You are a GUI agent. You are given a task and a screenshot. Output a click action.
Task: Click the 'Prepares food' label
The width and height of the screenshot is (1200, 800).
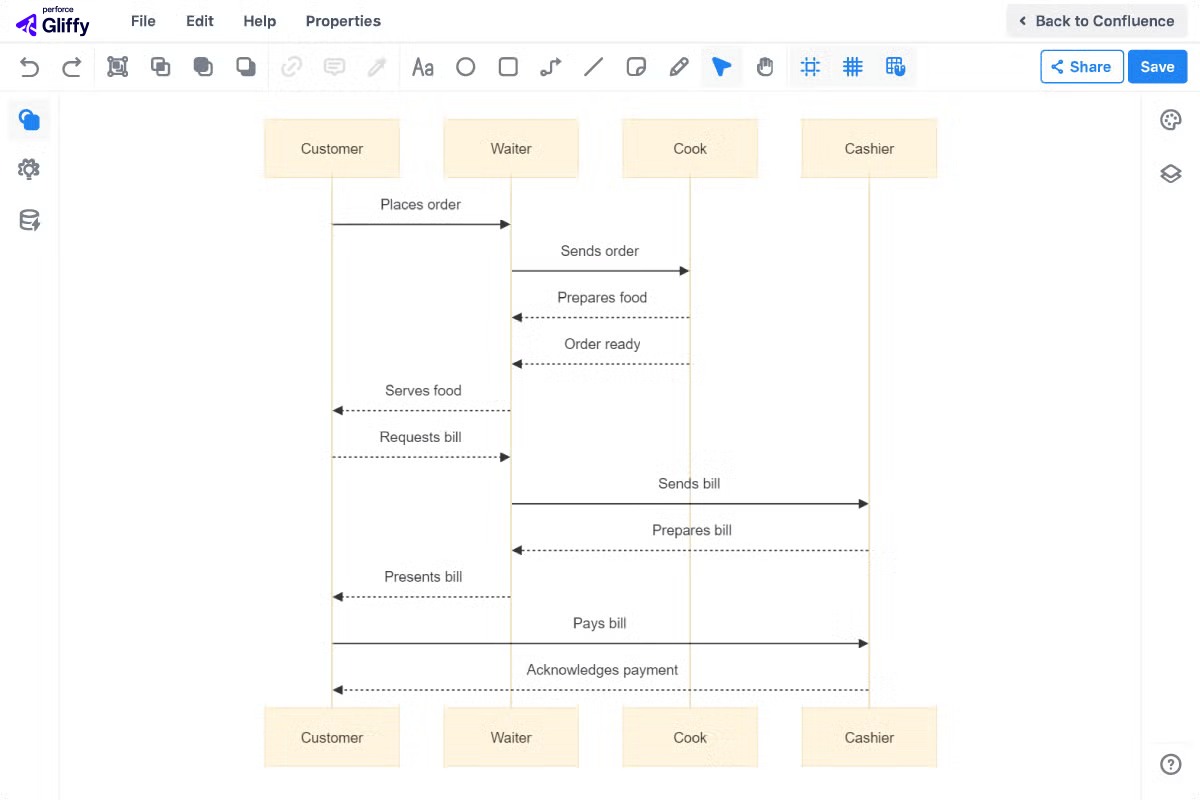[602, 298]
